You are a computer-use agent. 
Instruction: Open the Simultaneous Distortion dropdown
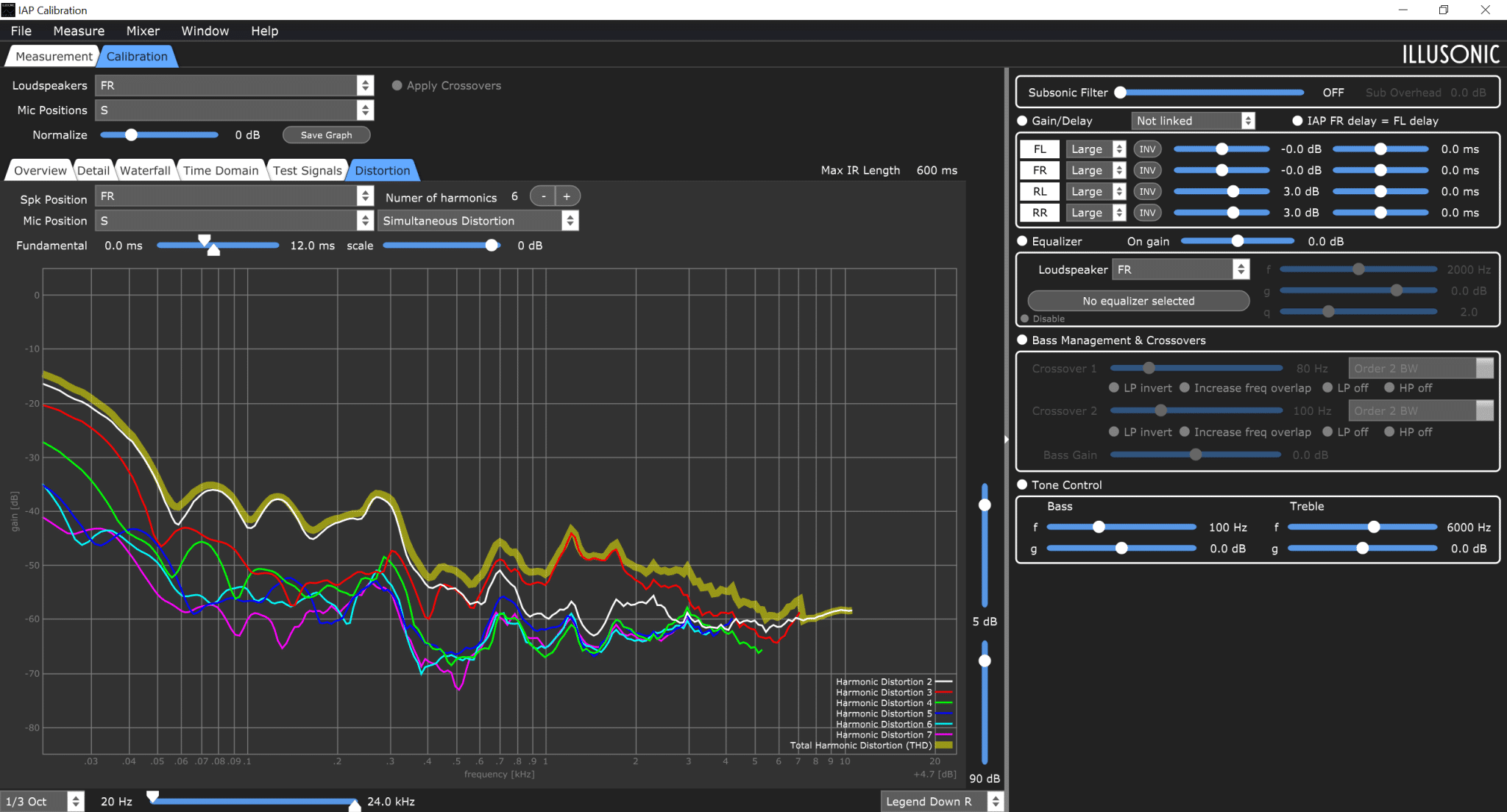tap(478, 221)
